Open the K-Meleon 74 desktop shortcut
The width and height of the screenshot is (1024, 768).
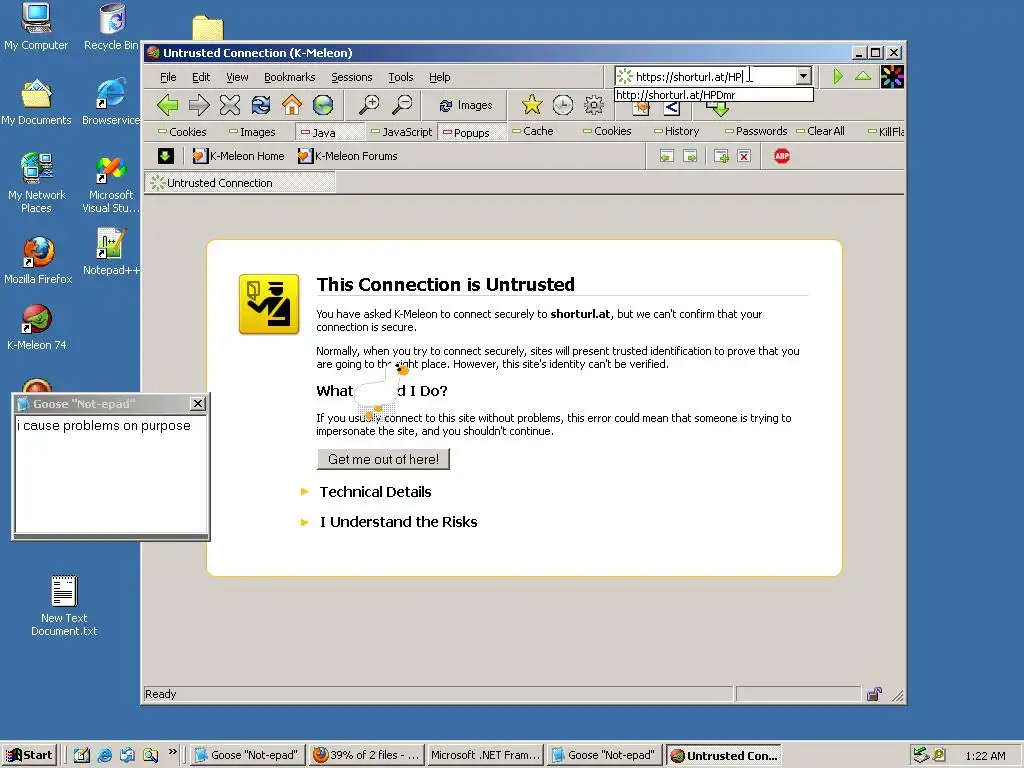click(x=37, y=328)
